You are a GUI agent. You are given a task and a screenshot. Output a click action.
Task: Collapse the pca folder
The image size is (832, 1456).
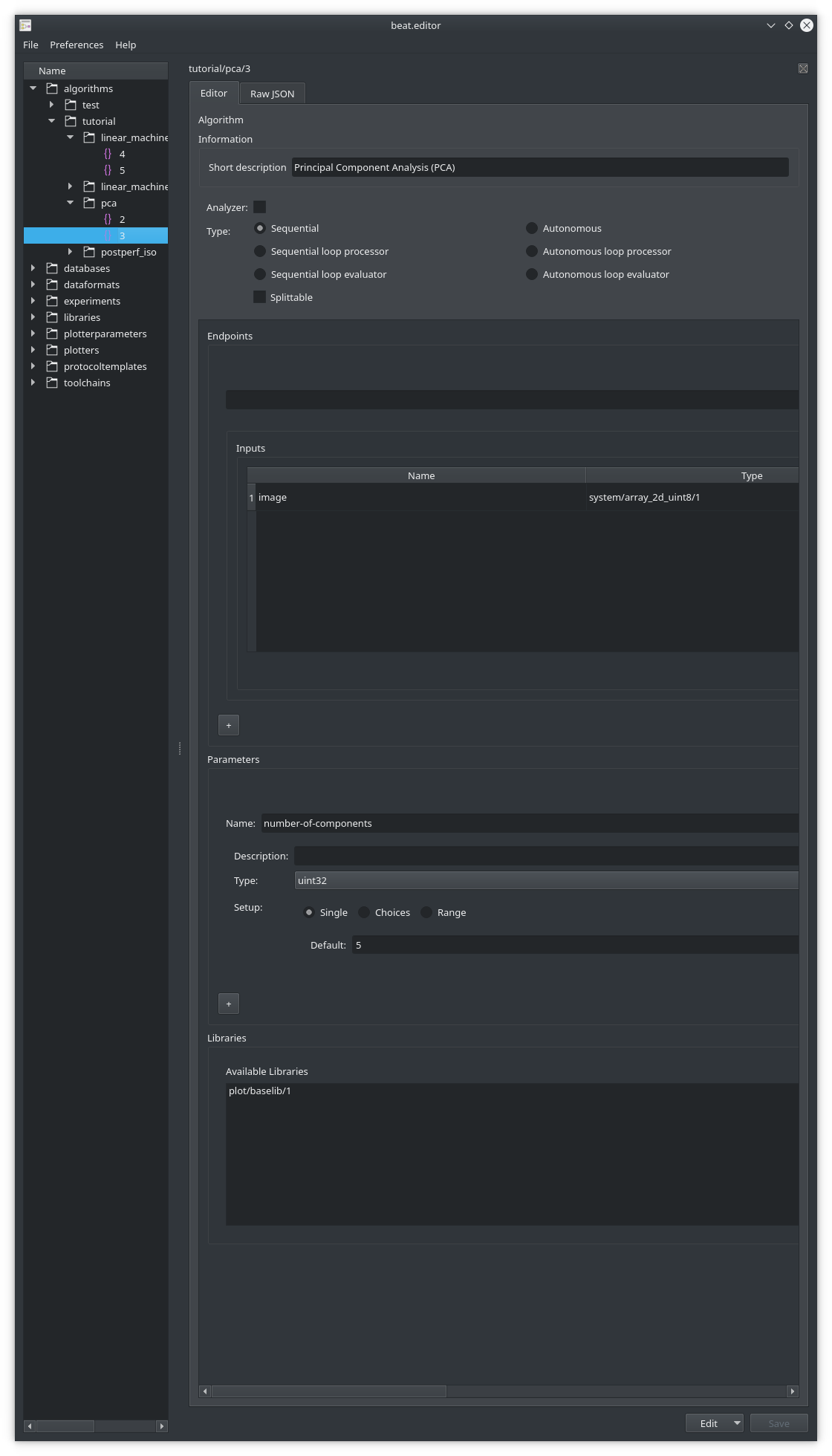click(x=71, y=203)
